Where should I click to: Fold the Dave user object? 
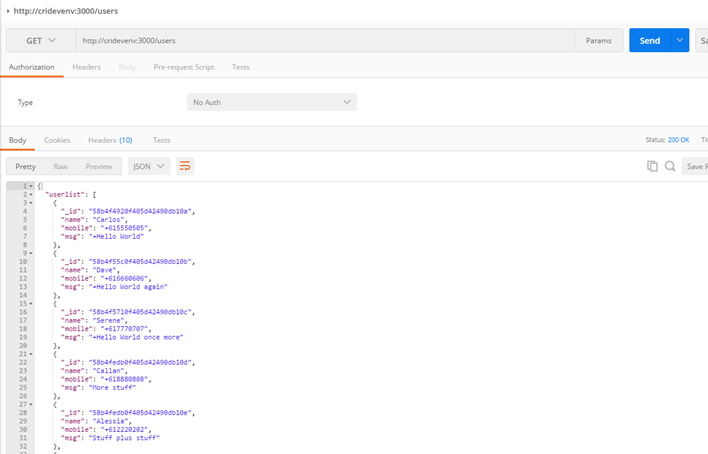[31, 253]
